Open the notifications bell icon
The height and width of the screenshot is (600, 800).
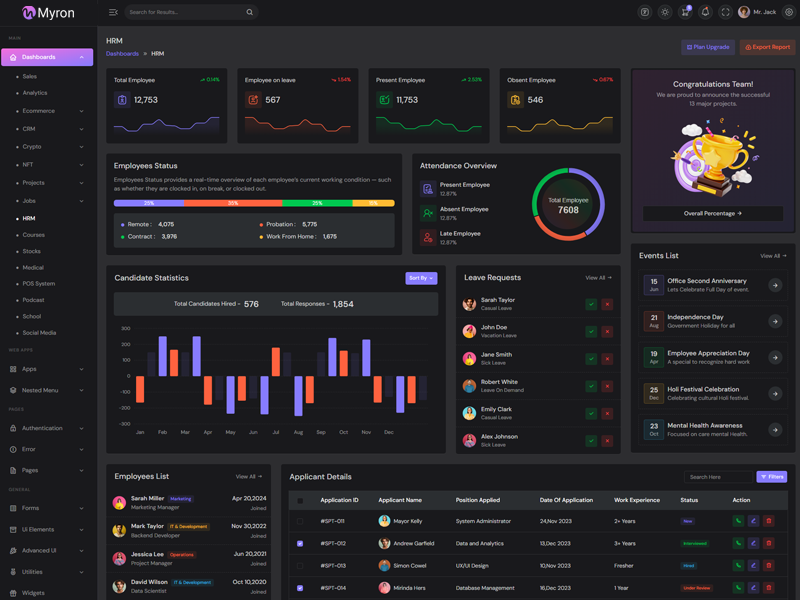705,12
